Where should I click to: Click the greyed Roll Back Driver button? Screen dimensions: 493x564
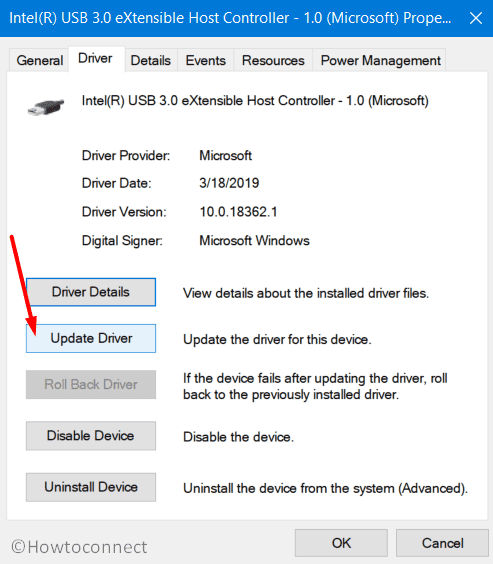pyautogui.click(x=91, y=385)
